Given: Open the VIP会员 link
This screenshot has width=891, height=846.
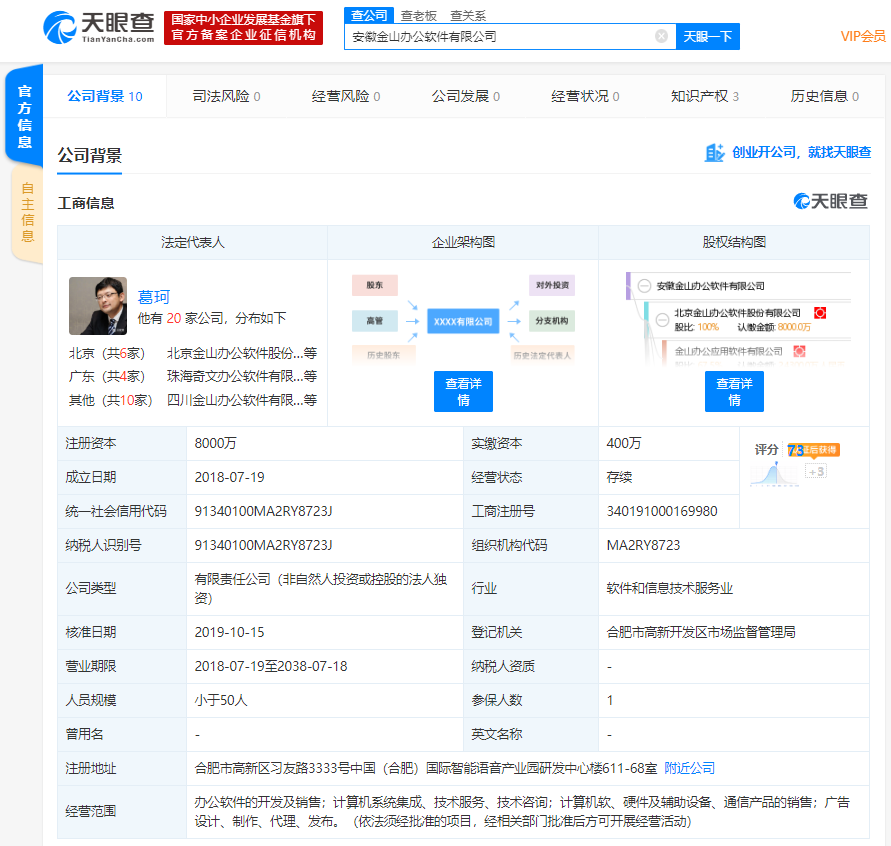Looking at the screenshot, I should coord(863,36).
